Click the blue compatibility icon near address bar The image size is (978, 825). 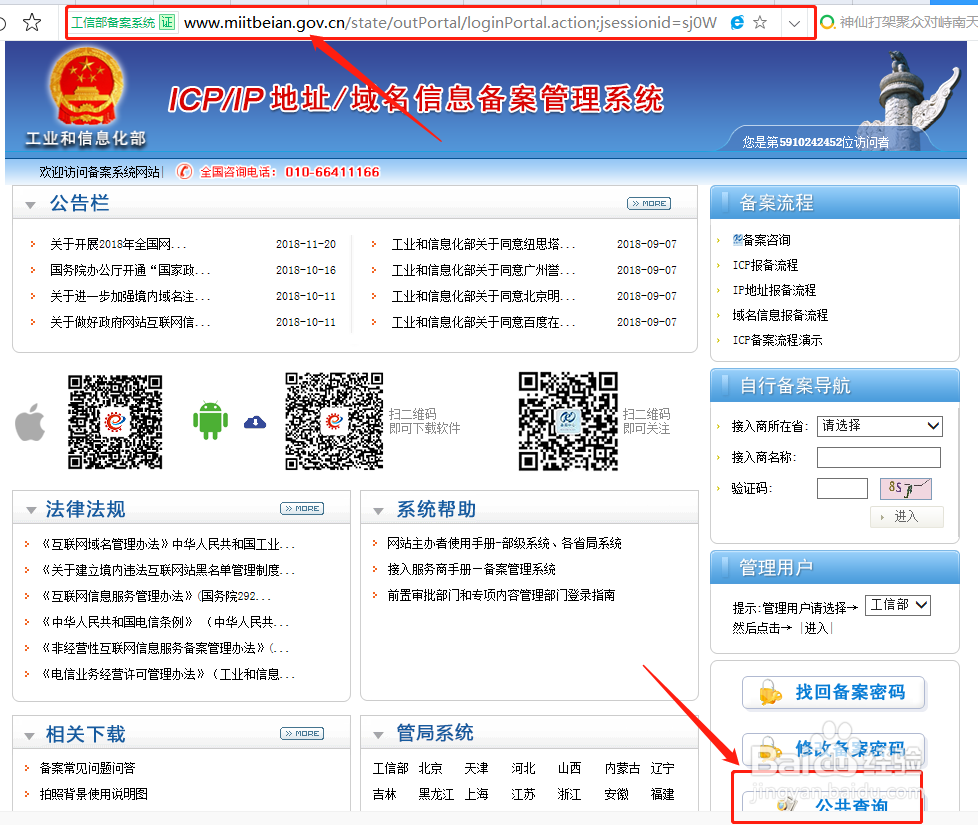[x=737, y=21]
